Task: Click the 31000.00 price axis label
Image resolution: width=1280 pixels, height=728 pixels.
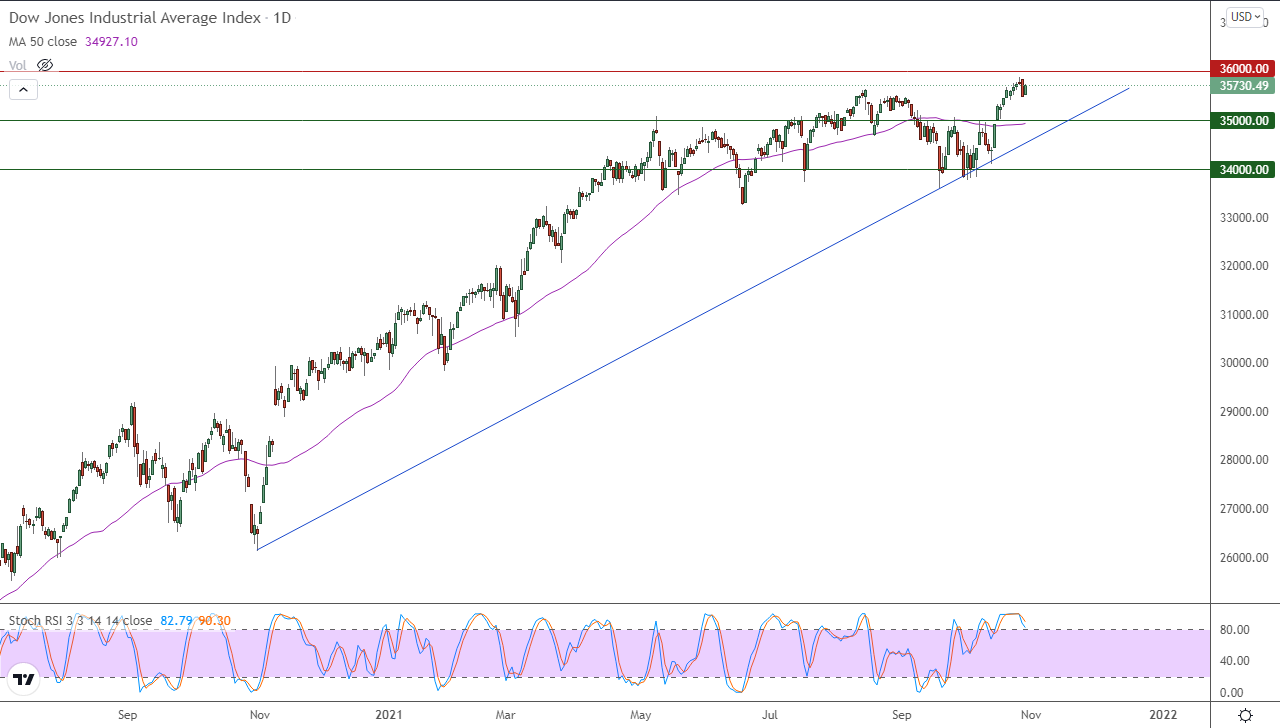Action: click(1244, 315)
